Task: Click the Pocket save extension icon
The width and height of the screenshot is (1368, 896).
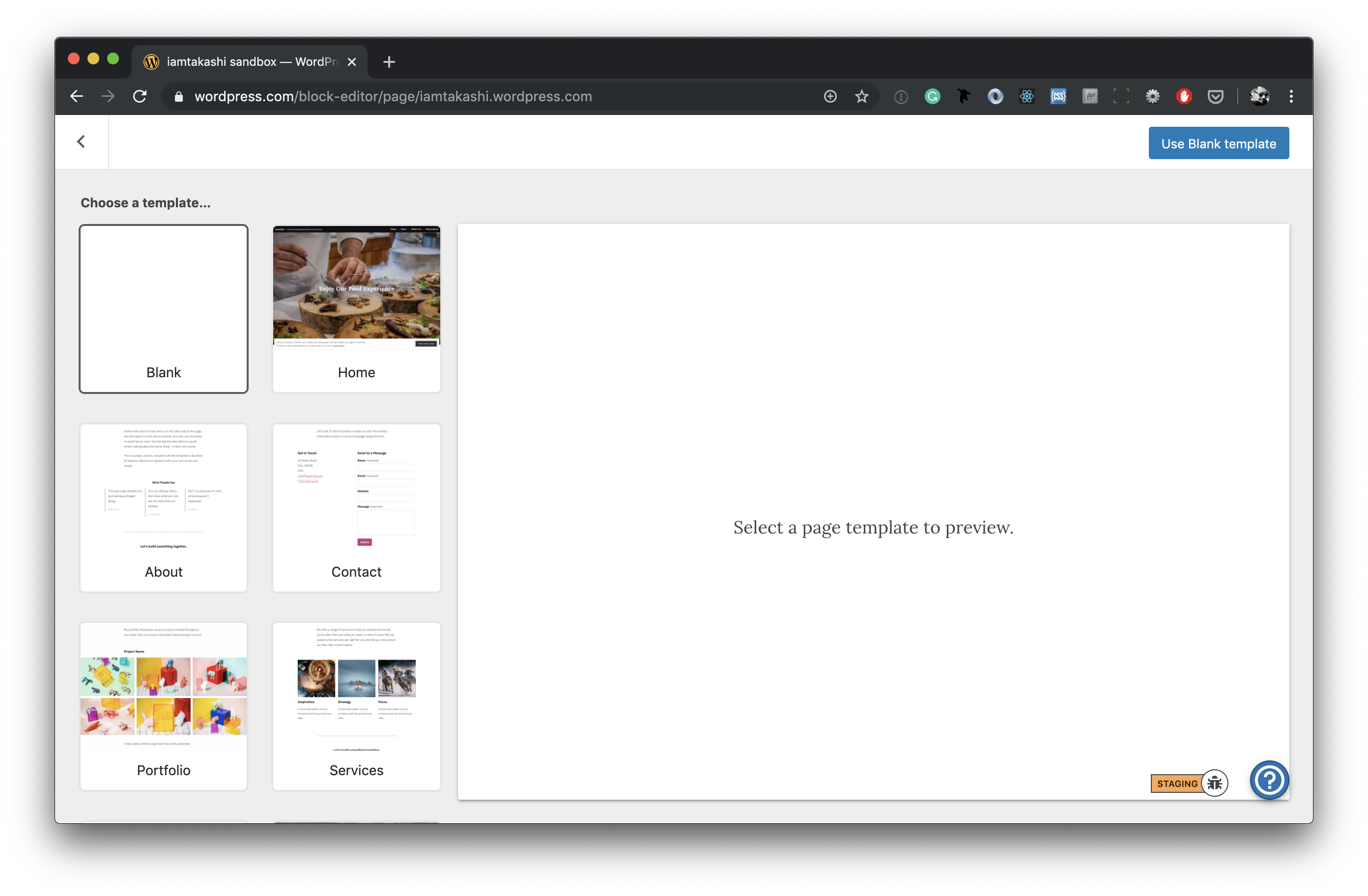Action: point(1215,97)
